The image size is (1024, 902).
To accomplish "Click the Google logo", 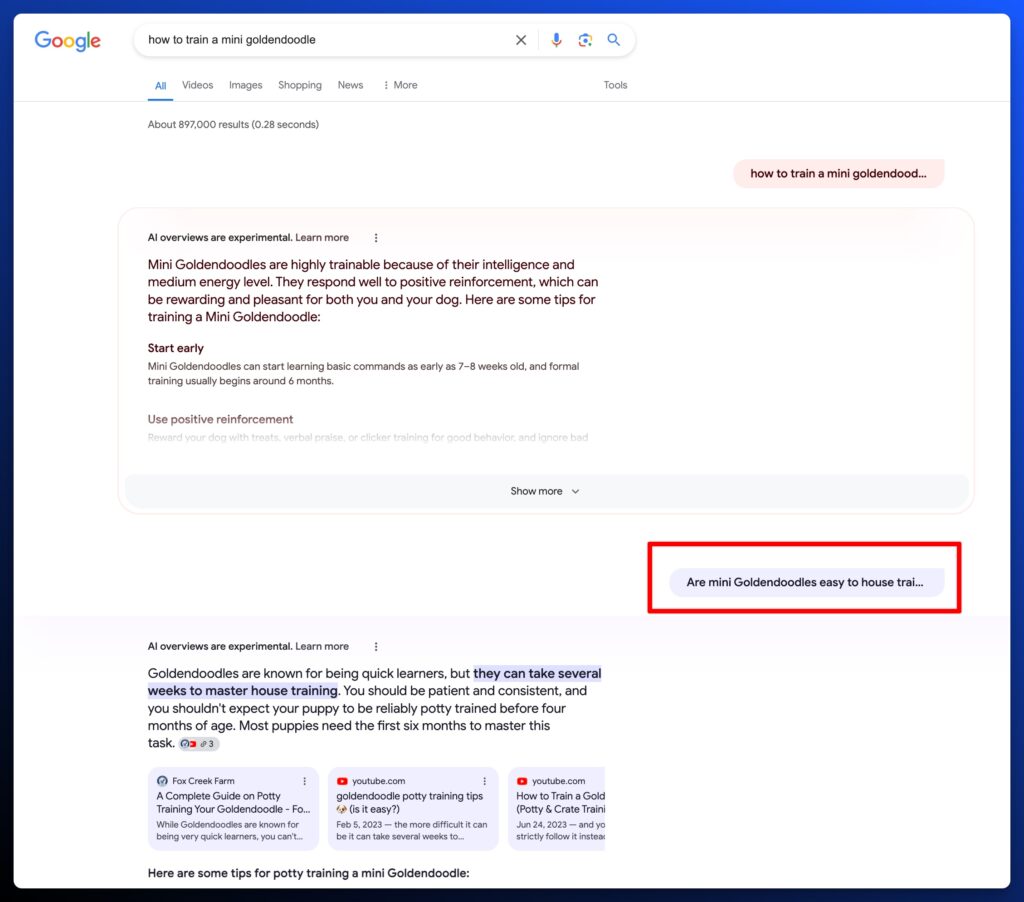I will coord(67,41).
